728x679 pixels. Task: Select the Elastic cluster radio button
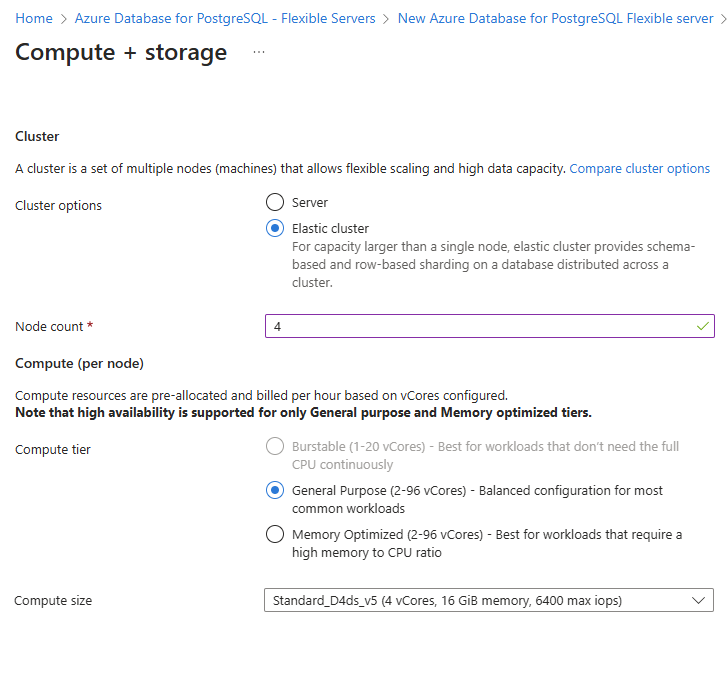[x=275, y=228]
